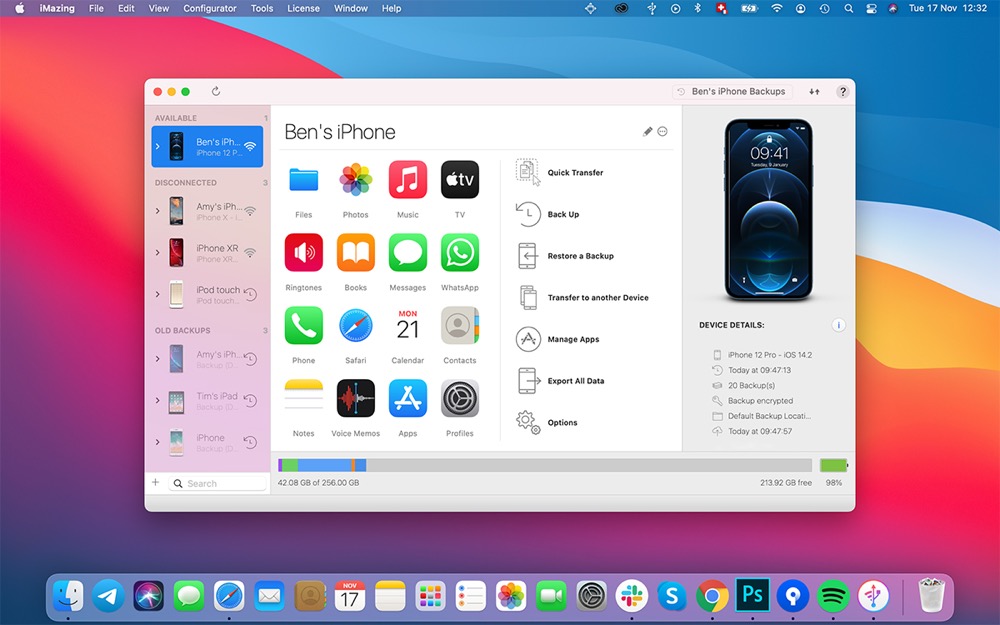The width and height of the screenshot is (1000, 625).
Task: Click Ben's iPhone Backups button
Action: [x=732, y=92]
